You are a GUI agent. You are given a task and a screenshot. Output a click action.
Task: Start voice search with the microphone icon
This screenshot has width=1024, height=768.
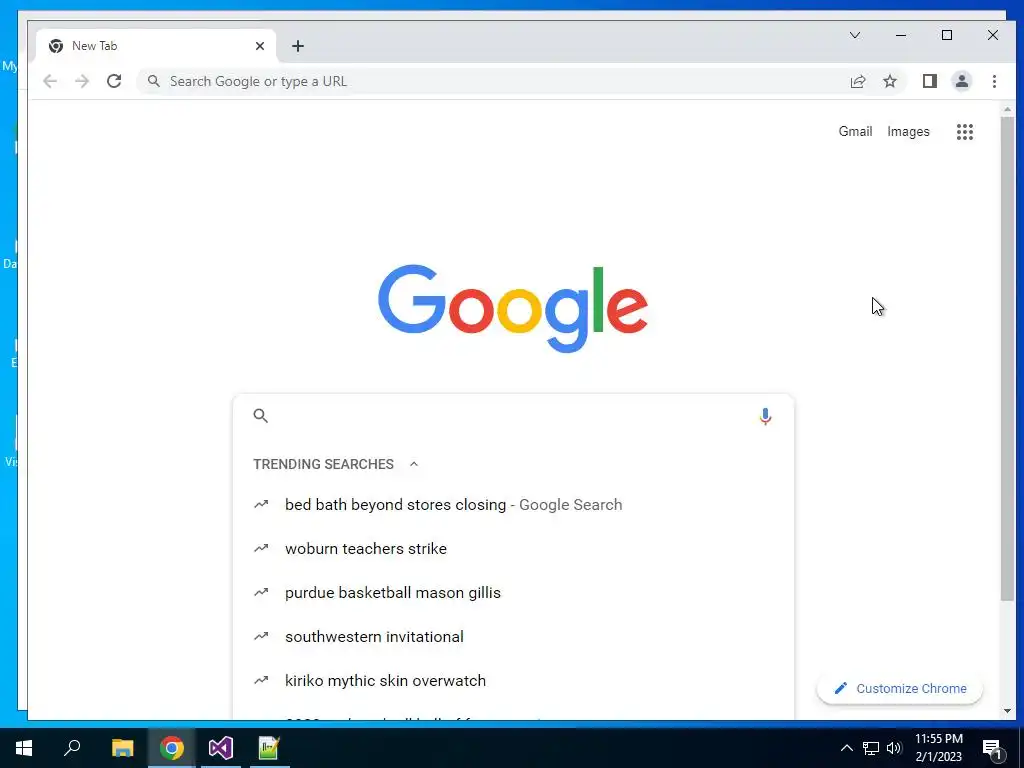pos(765,416)
